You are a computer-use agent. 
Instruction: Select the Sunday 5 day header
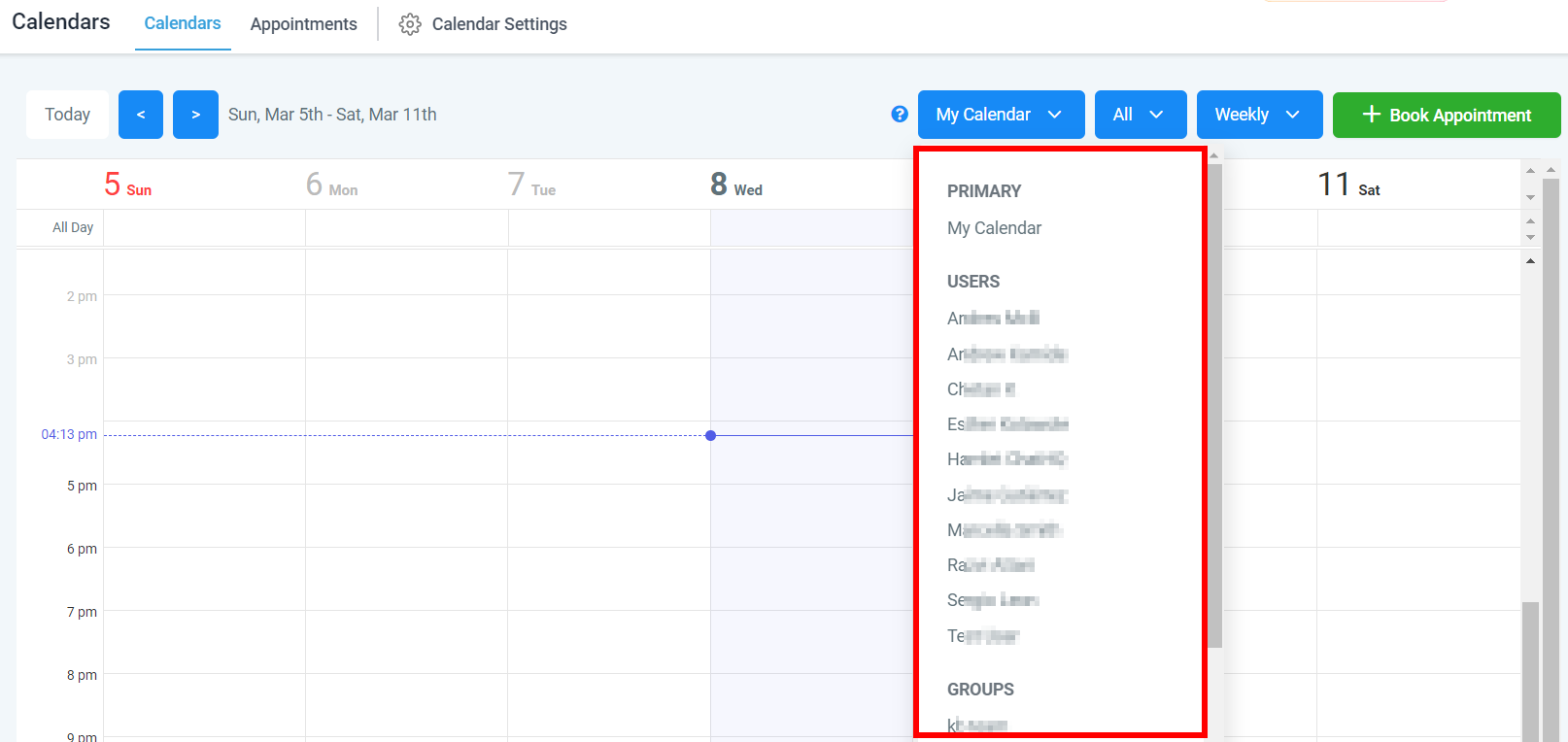pyautogui.click(x=128, y=185)
